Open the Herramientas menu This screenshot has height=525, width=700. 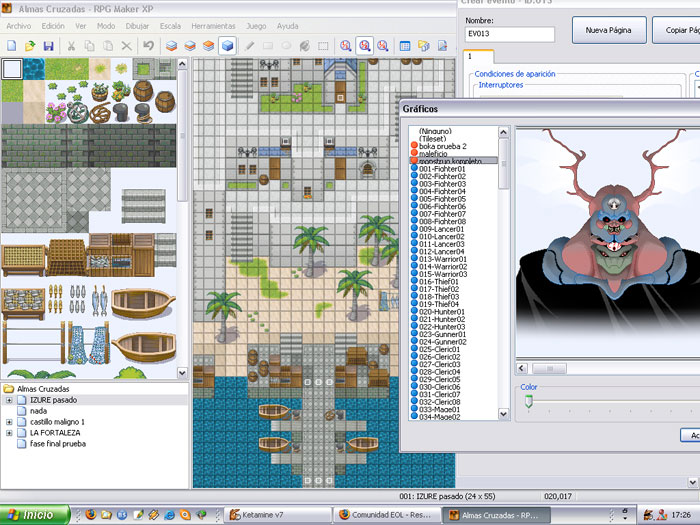coord(213,26)
